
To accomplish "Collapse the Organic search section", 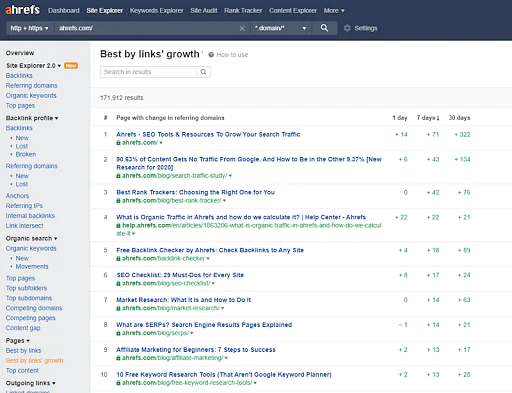I will (31, 238).
